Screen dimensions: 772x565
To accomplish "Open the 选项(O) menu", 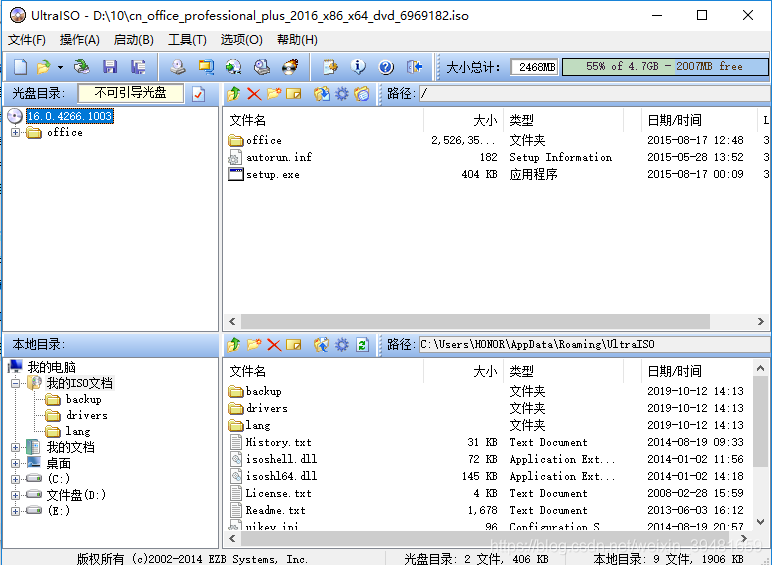I will (241, 40).
